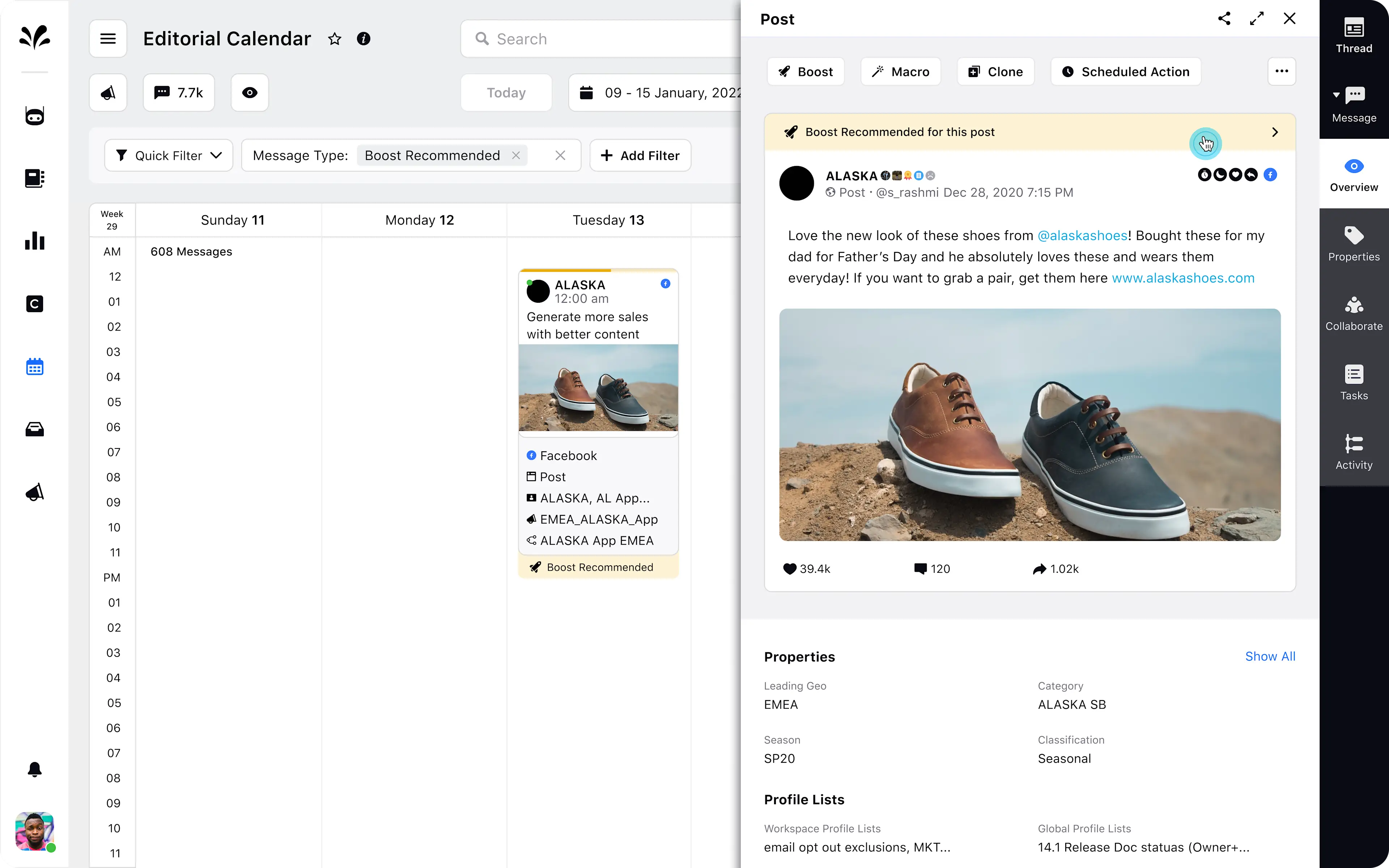Viewport: 1389px width, 868px height.
Task: Click the Clone button
Action: point(996,72)
